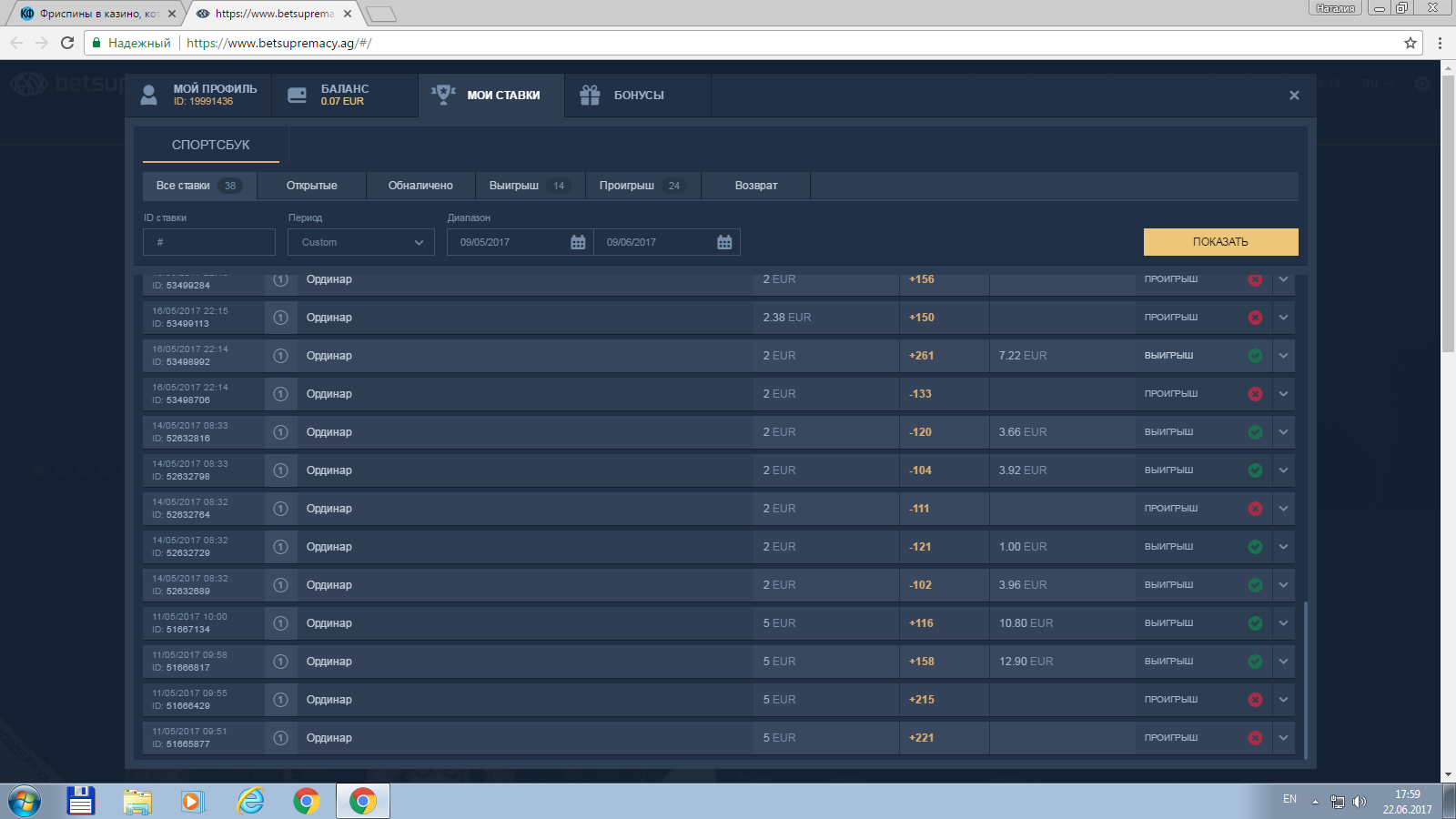Switch to the Баланс tab
Screen dimensions: 1456x819
[x=344, y=96]
